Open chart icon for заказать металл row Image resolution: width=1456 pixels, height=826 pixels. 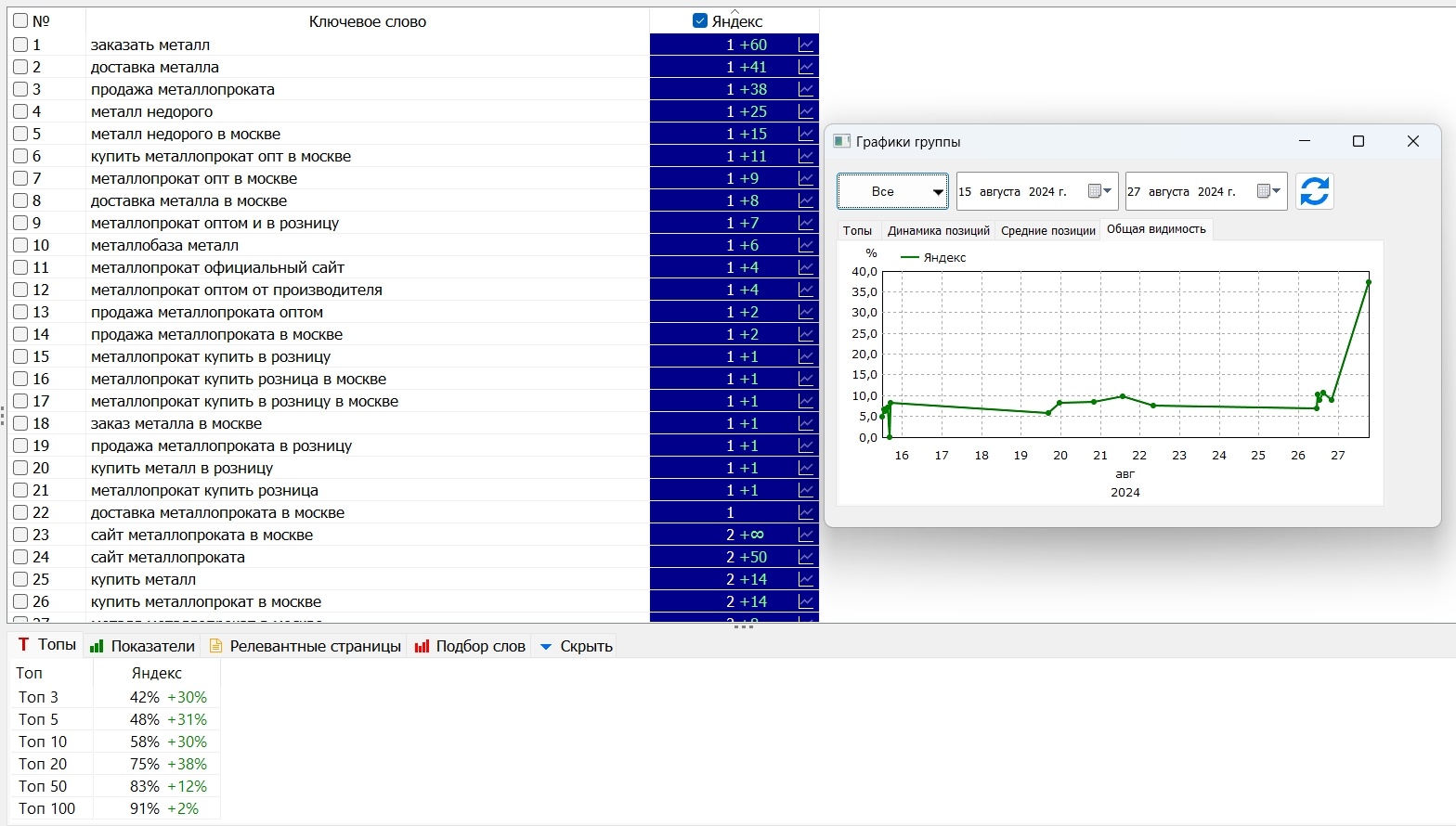click(806, 45)
